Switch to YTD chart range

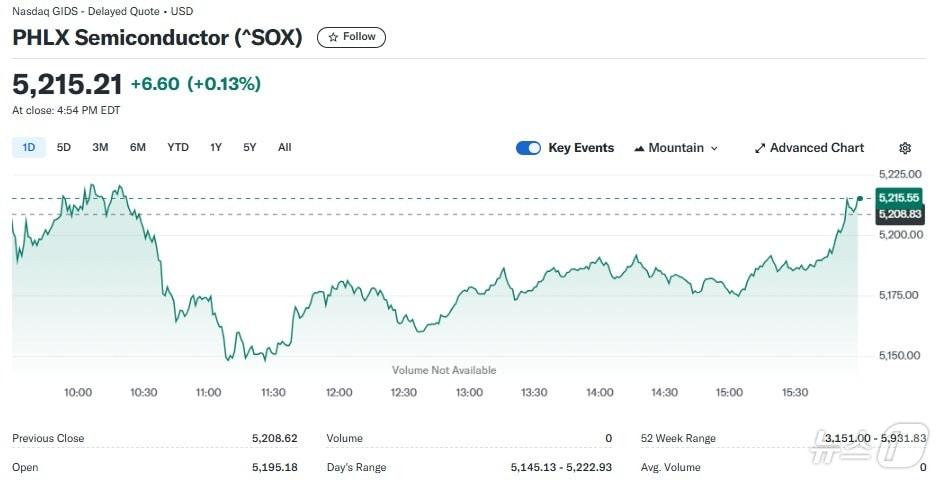click(178, 147)
